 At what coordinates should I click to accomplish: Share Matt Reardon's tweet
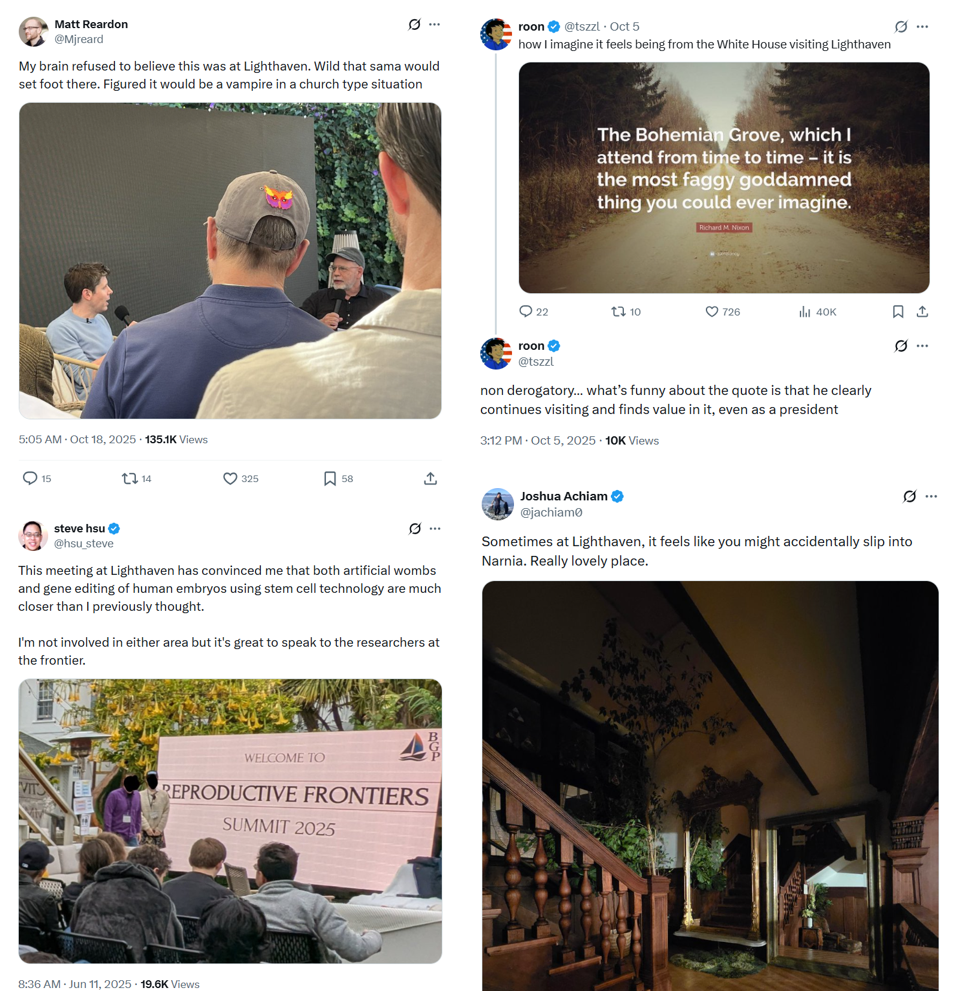pos(430,478)
